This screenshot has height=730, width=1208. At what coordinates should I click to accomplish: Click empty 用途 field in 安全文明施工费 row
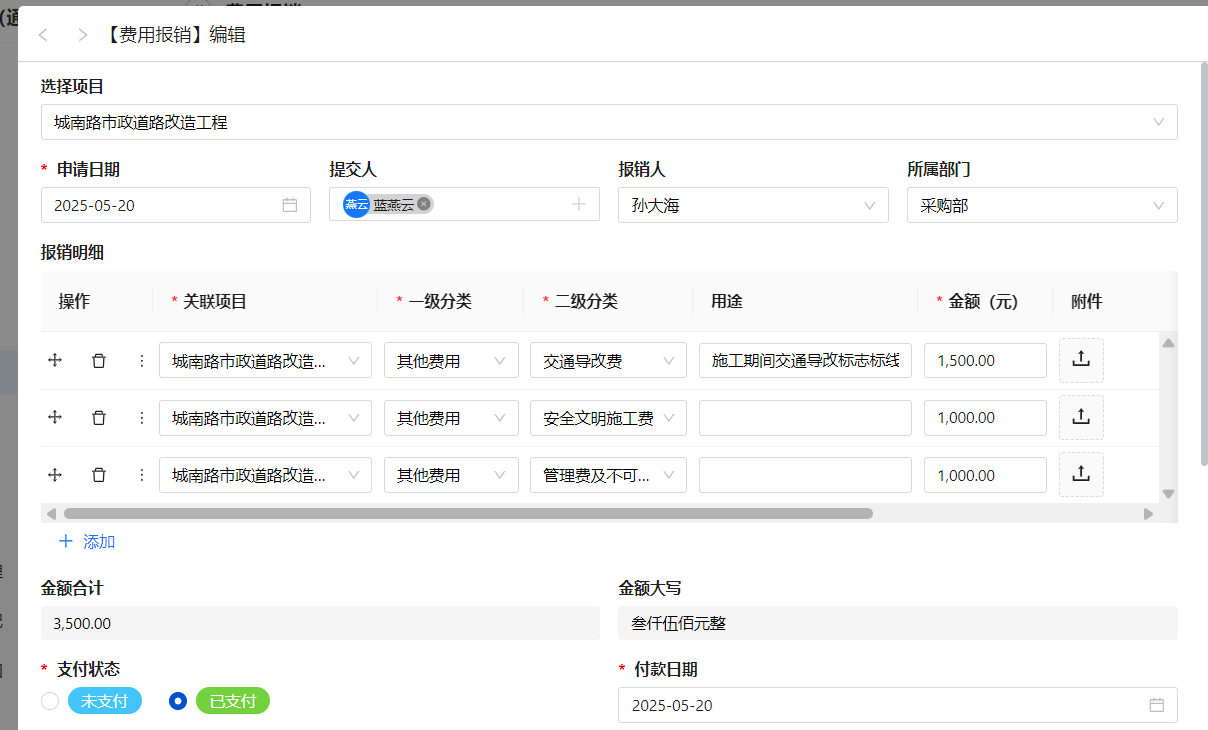(805, 418)
